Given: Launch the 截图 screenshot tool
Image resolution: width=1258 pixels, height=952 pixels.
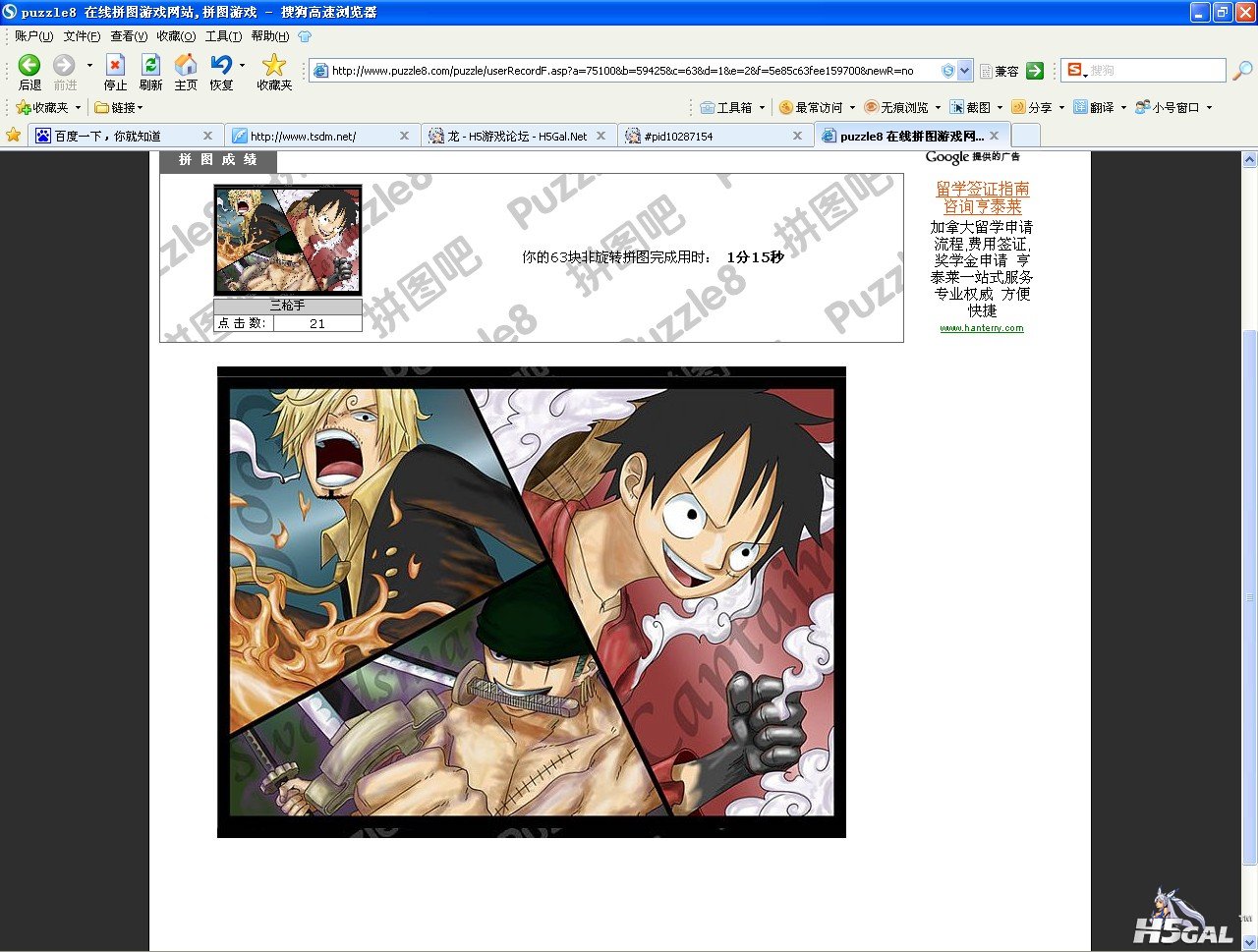Looking at the screenshot, I should 970,107.
